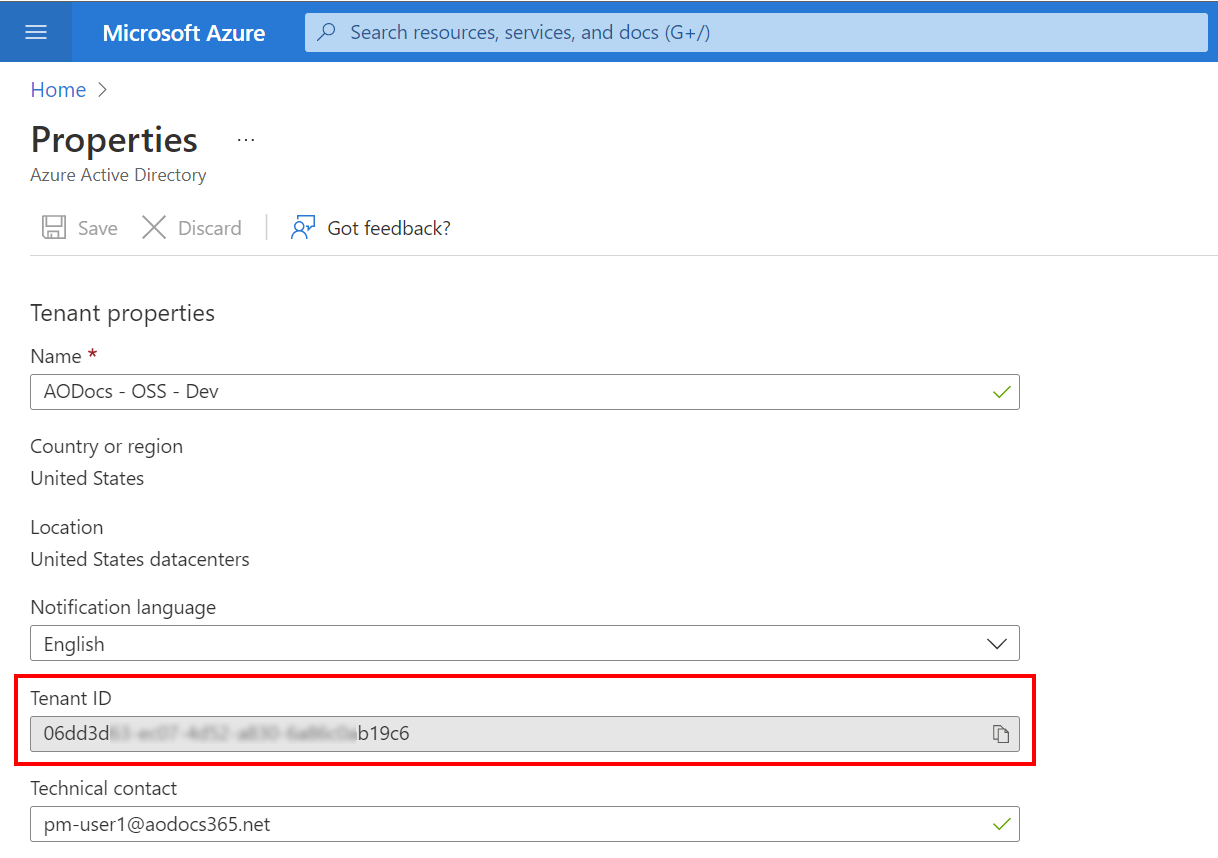Copy the Tenant ID to clipboard
This screenshot has height=858, width=1218.
[x=1000, y=734]
